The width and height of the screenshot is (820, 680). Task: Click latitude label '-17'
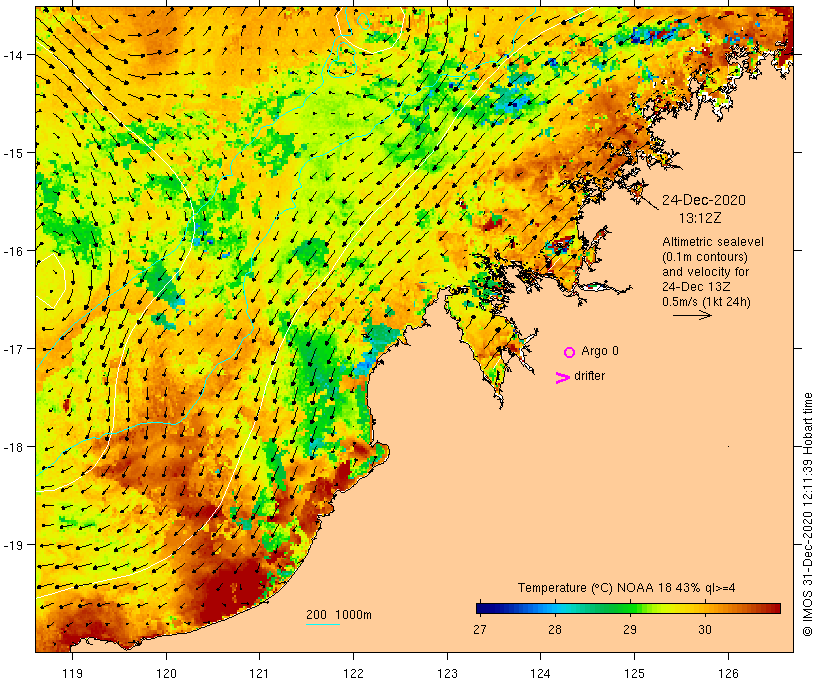point(13,348)
